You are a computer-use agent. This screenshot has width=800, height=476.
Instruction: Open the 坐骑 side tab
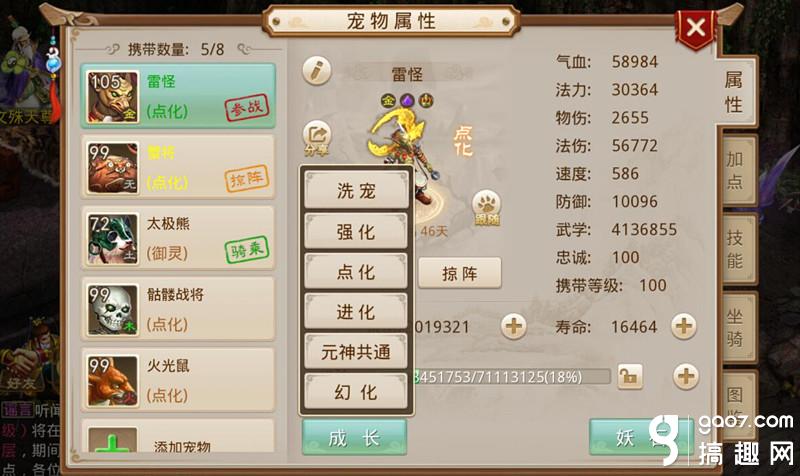coord(736,328)
